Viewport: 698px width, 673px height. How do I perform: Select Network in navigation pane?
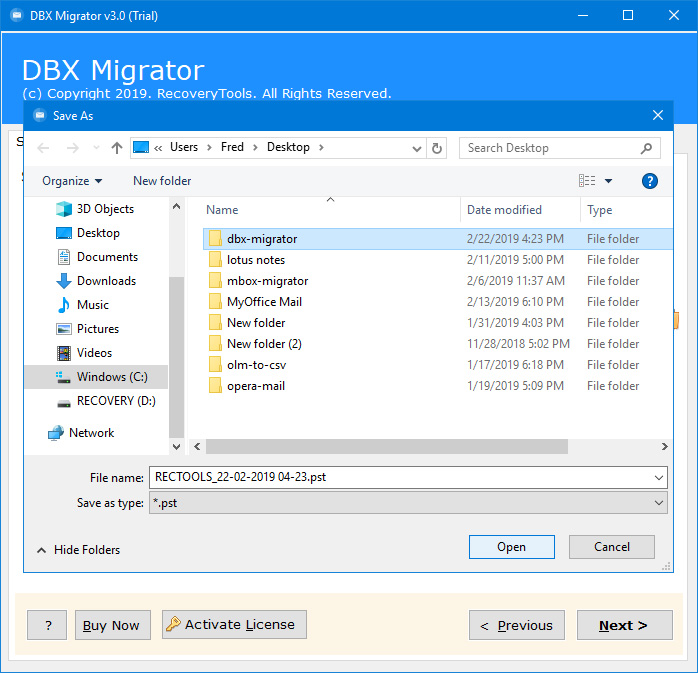tap(81, 433)
